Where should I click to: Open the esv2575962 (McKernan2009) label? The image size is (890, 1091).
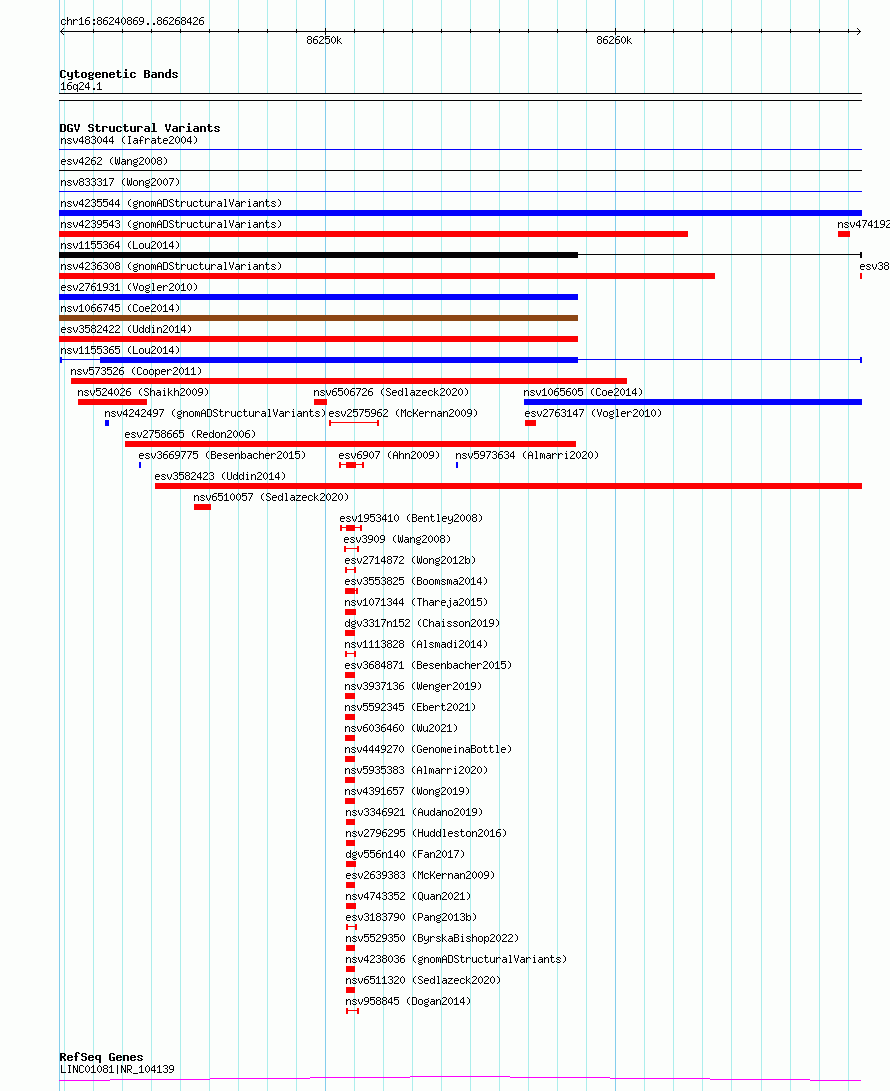coord(404,413)
